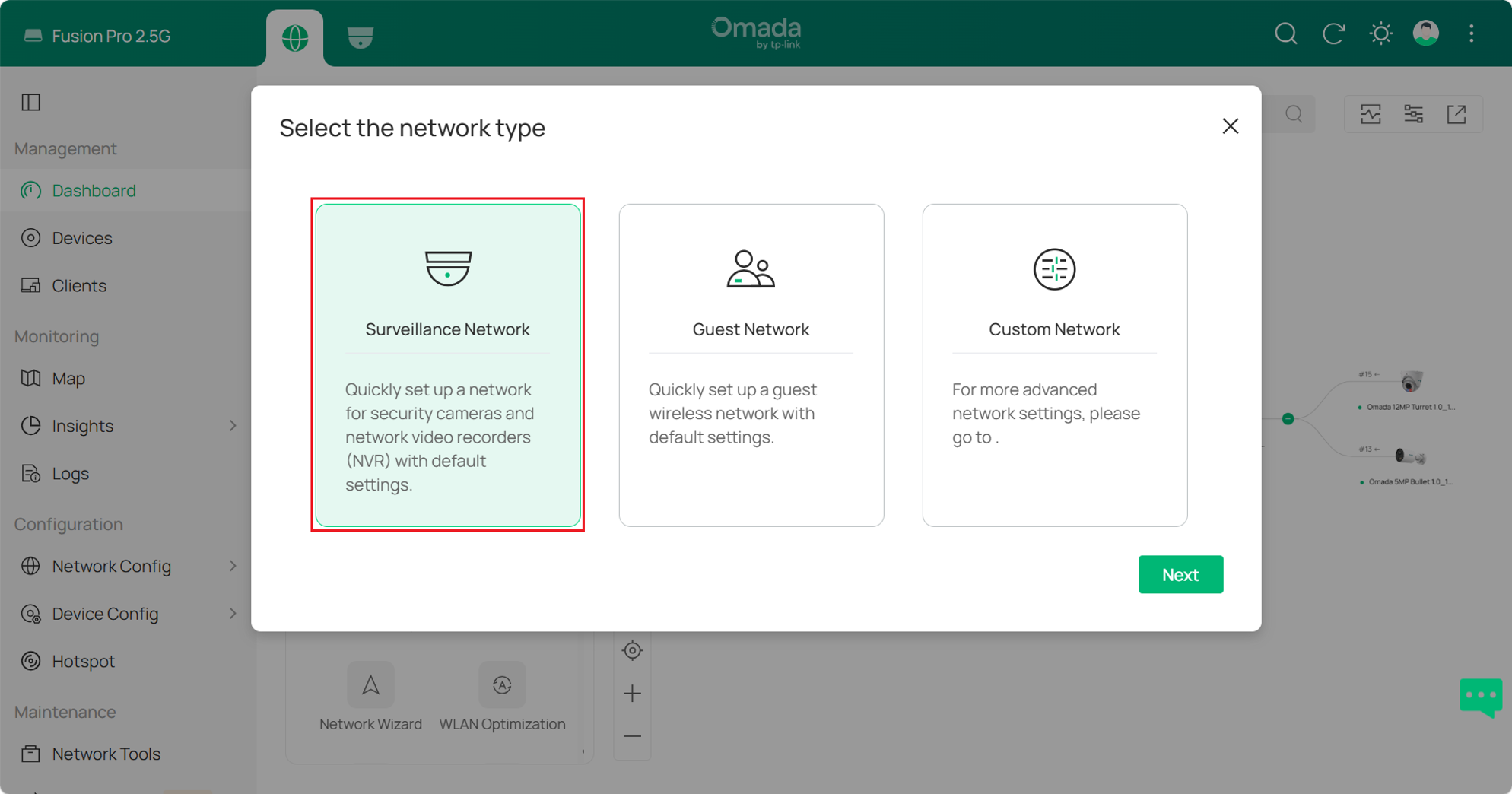Click the topology search icon
1512x794 pixels.
coord(1294,114)
